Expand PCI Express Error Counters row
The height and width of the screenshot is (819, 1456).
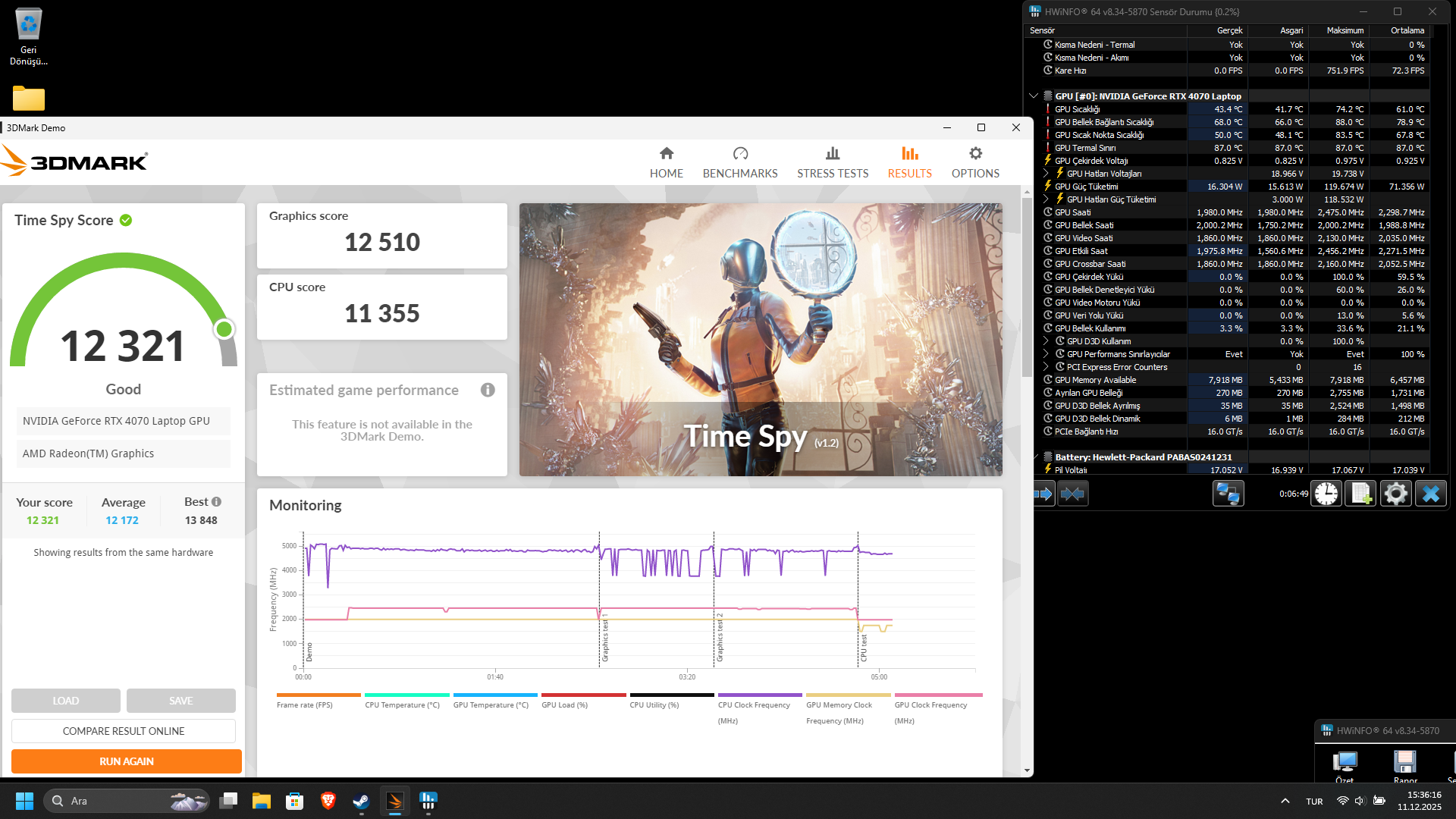pyautogui.click(x=1046, y=367)
